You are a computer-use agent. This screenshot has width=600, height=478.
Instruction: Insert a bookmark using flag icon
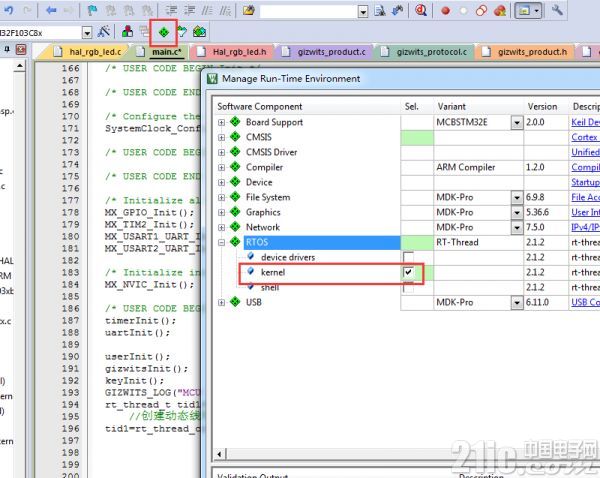[x=92, y=10]
